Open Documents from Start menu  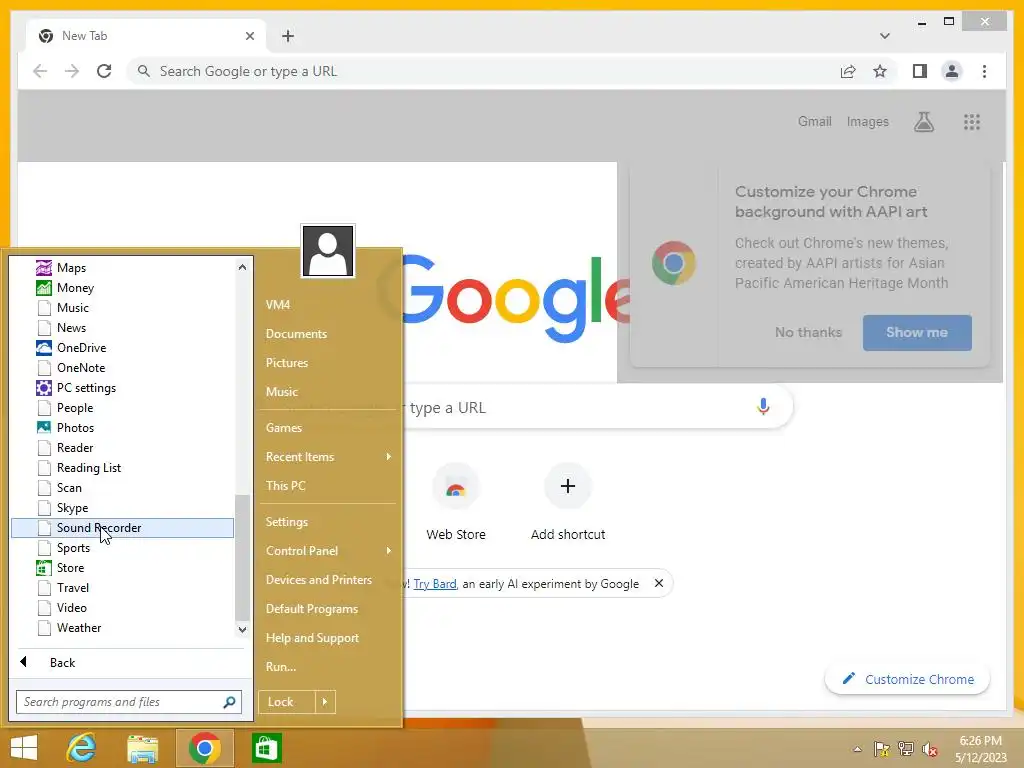(296, 334)
